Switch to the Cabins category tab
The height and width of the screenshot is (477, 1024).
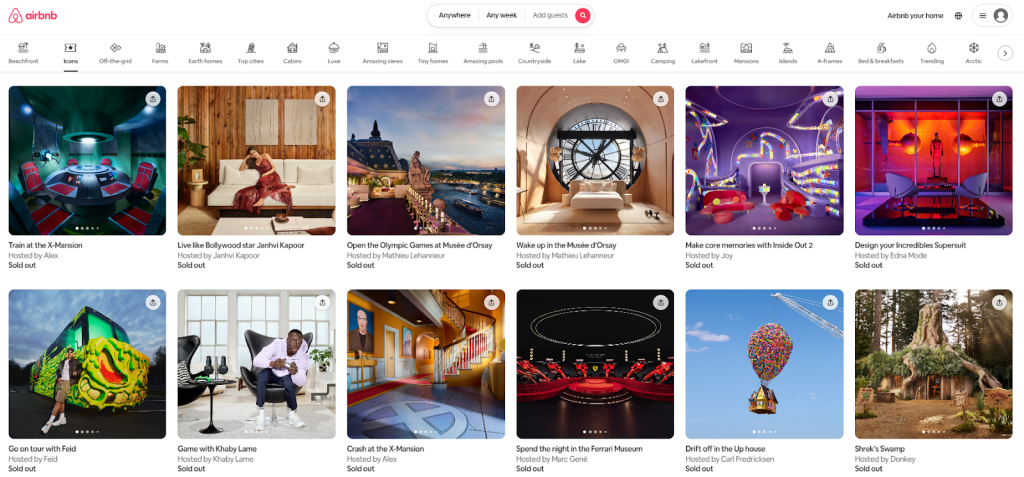pos(292,52)
